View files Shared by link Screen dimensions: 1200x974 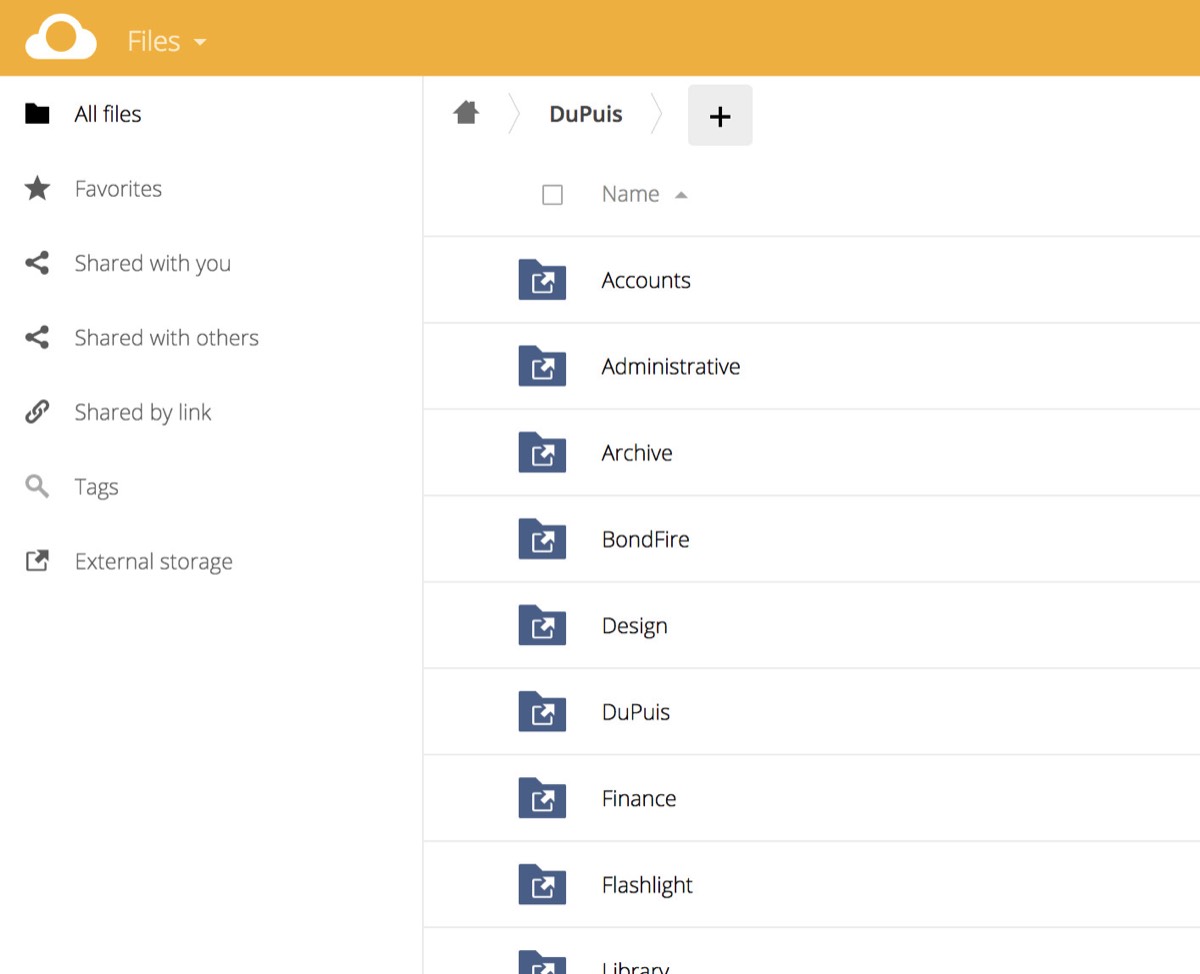pyautogui.click(x=142, y=412)
